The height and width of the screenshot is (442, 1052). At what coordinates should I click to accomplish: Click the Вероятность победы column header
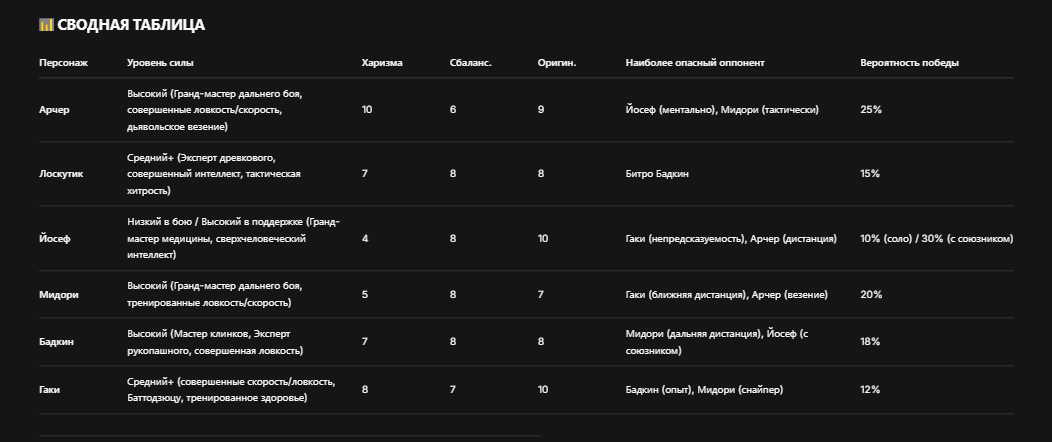point(910,63)
